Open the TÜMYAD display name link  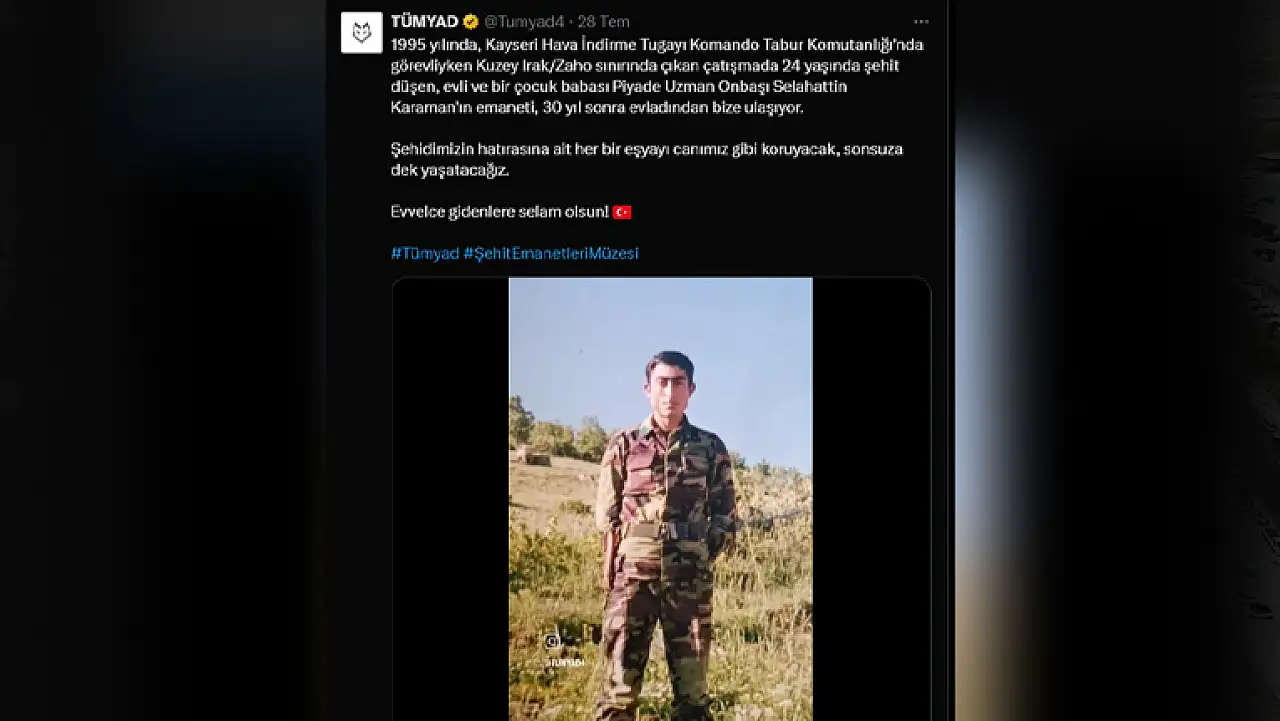(x=424, y=22)
